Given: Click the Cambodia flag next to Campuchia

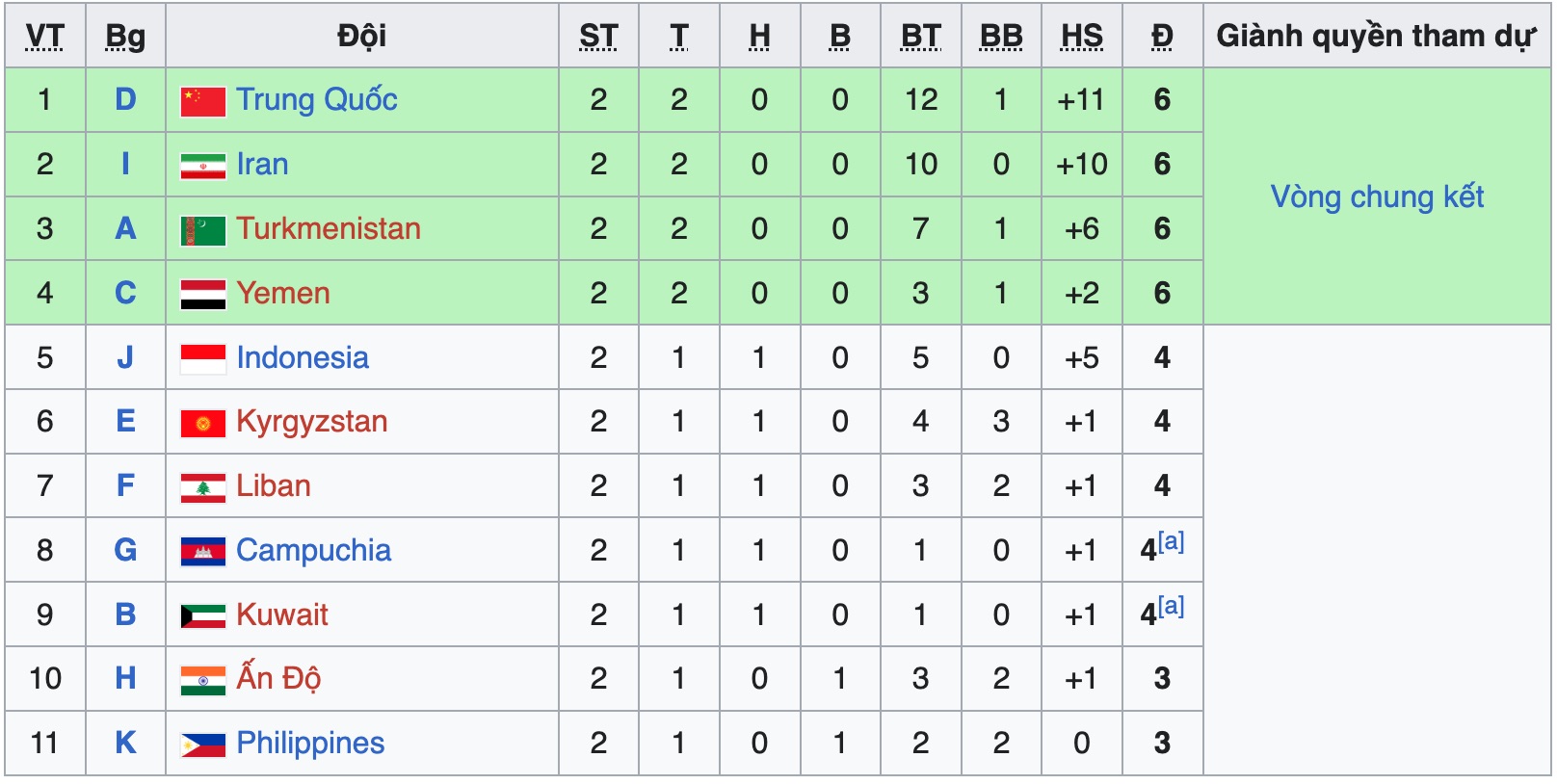Looking at the screenshot, I should (202, 552).
